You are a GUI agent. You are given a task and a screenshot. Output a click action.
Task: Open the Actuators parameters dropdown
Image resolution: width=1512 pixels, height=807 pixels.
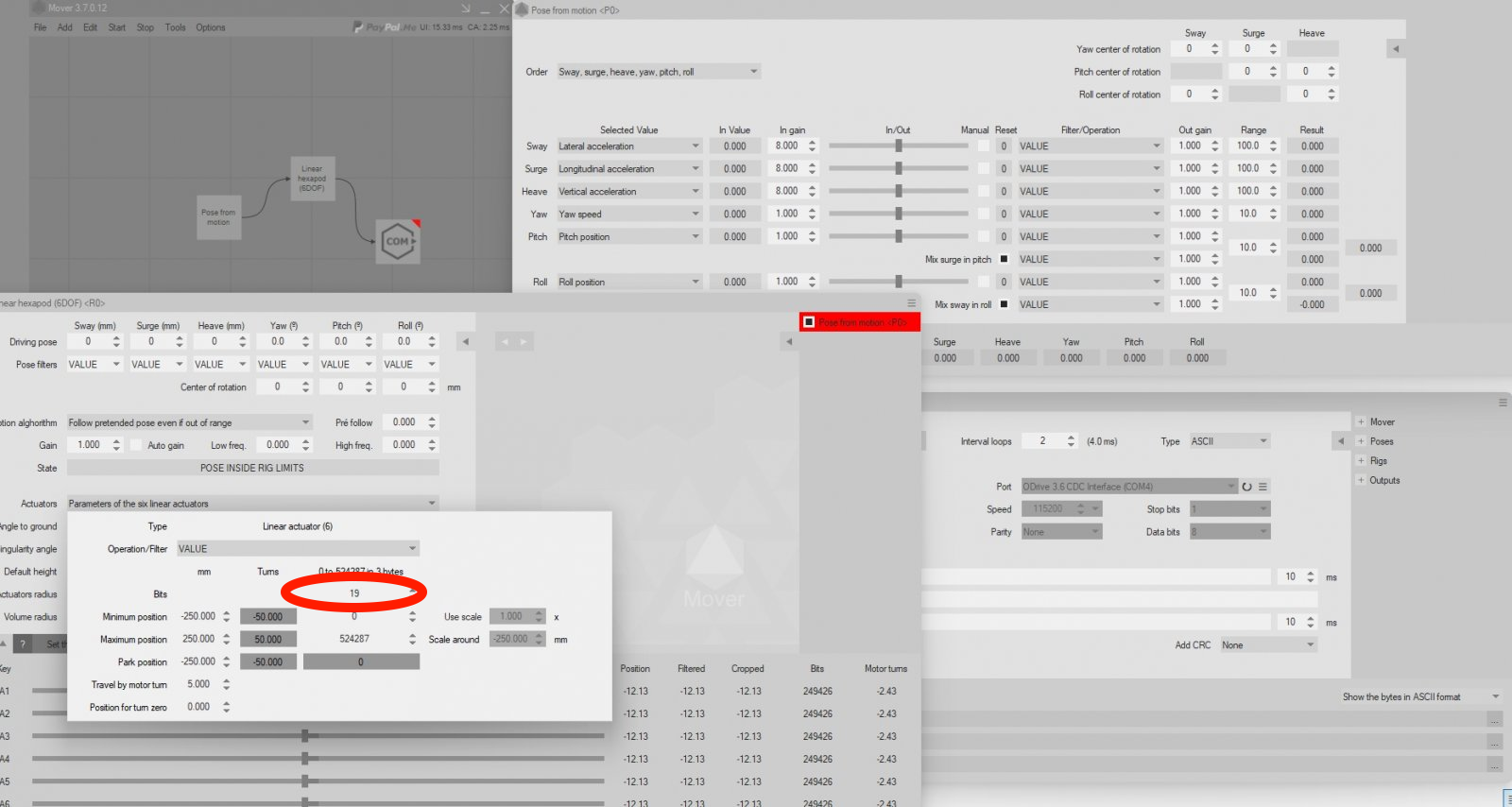(x=252, y=504)
